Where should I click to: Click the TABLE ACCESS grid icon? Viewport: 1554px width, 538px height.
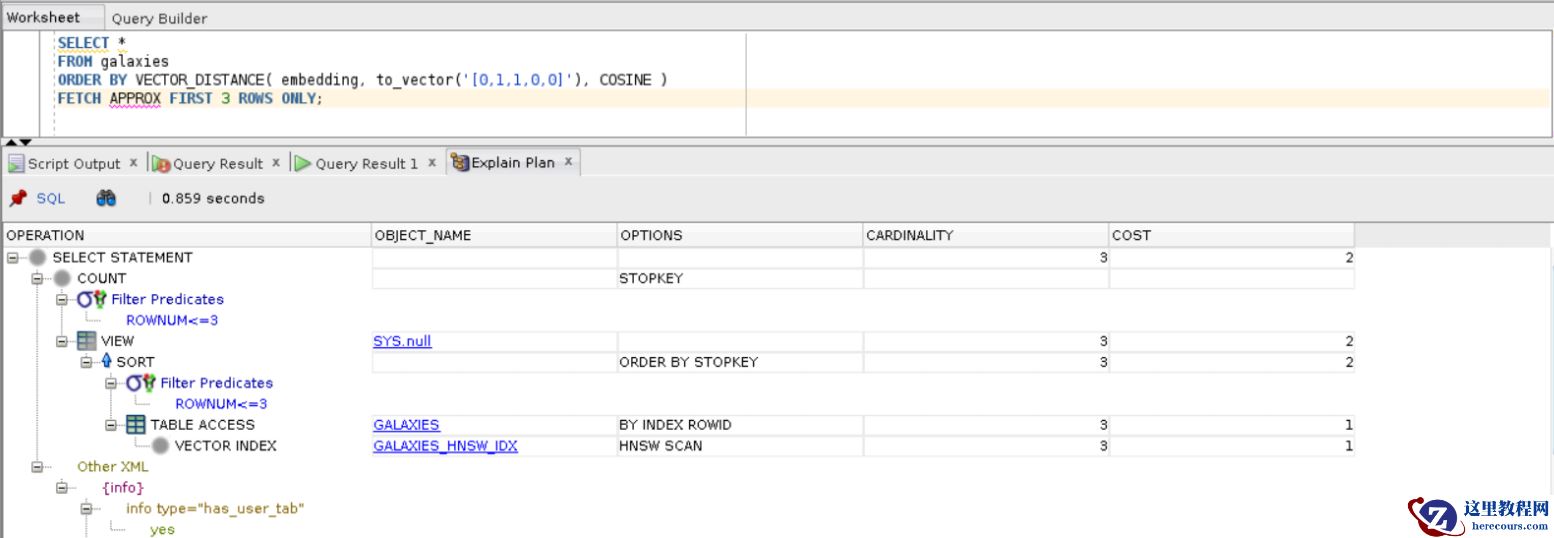coord(136,425)
